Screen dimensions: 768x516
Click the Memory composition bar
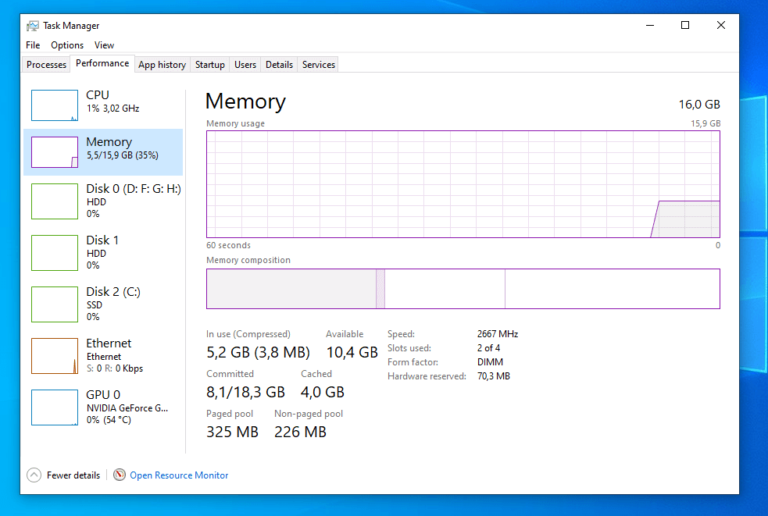point(463,289)
